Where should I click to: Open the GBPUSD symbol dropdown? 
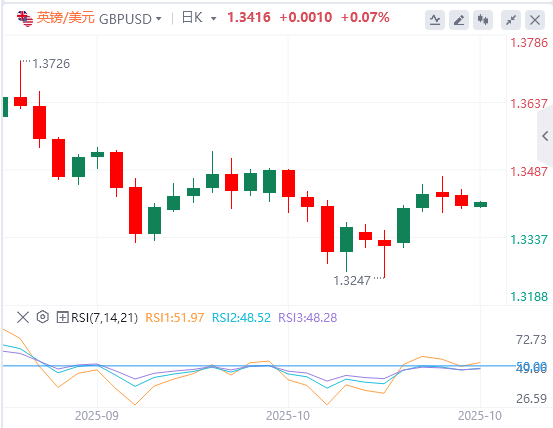coord(130,19)
